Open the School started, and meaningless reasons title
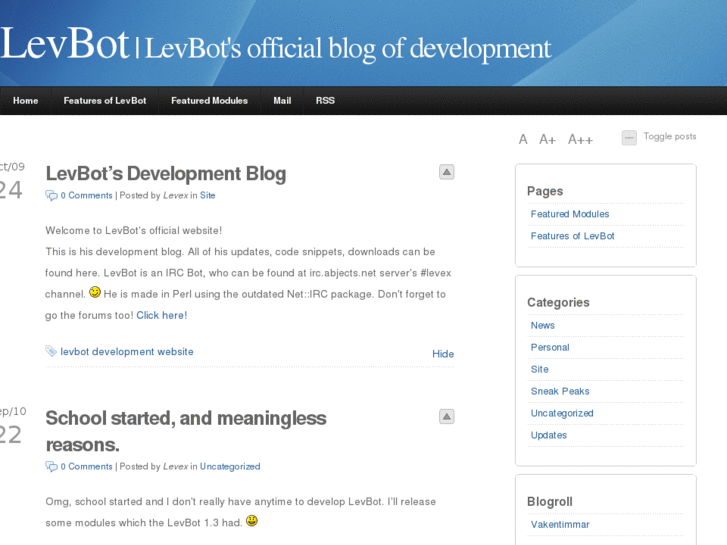Screen dimensions: 727x545 click(x=186, y=431)
